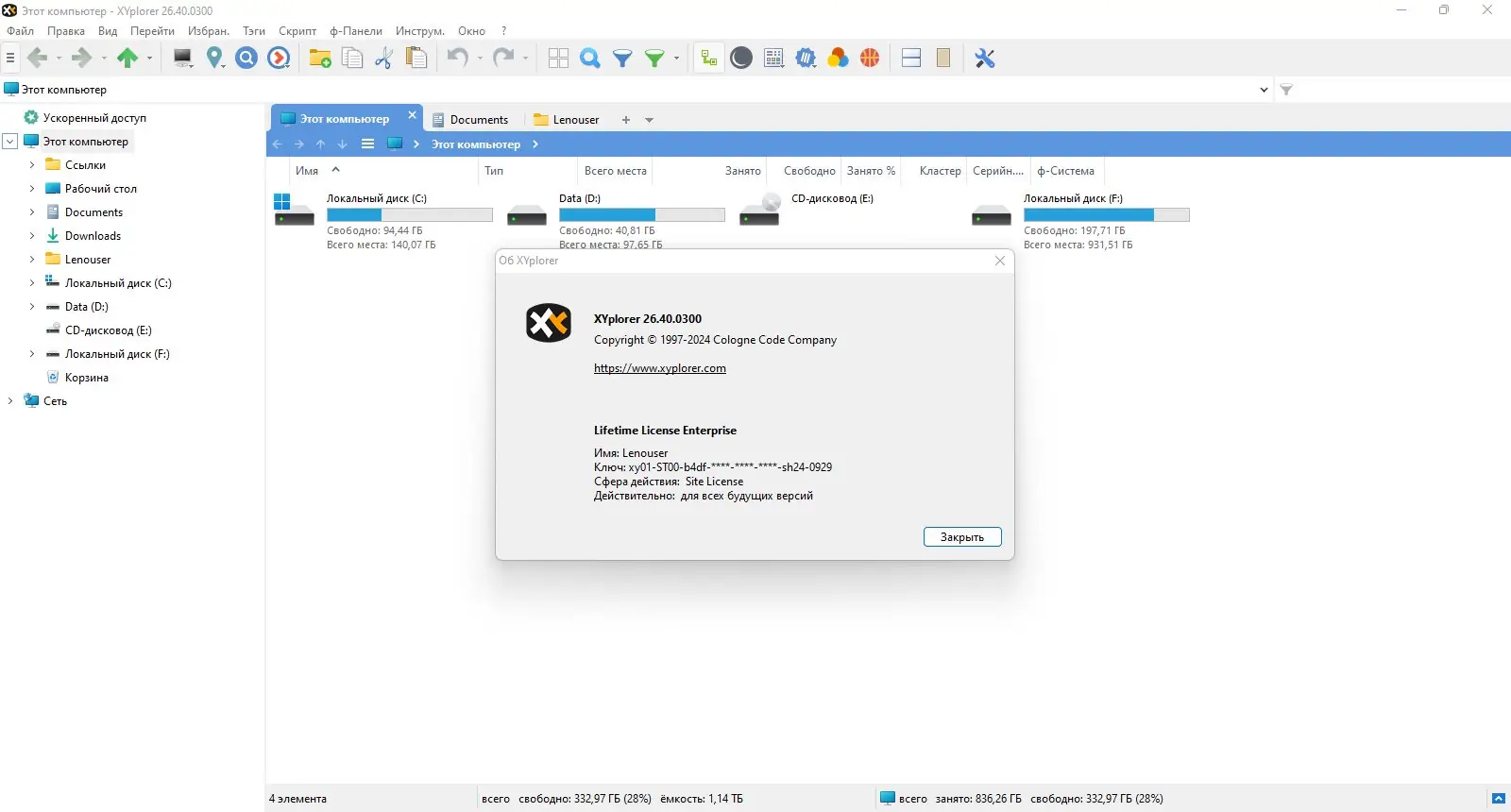Click Закрыть button in About dialog
Viewport: 1511px width, 812px height.
tap(962, 537)
